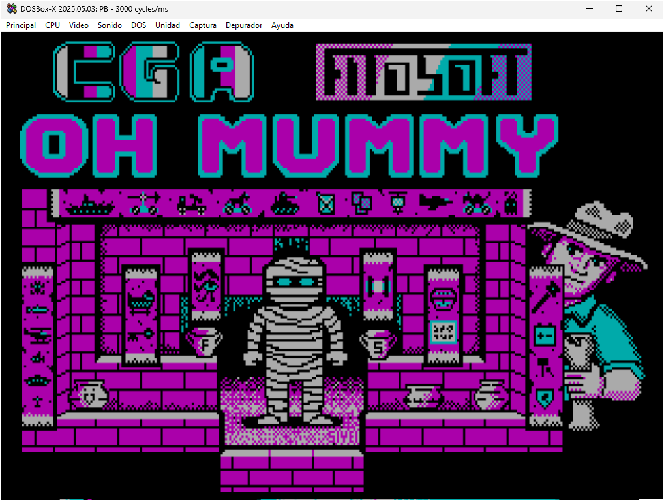Open the Principal menu
664x500 pixels.
tap(21, 25)
